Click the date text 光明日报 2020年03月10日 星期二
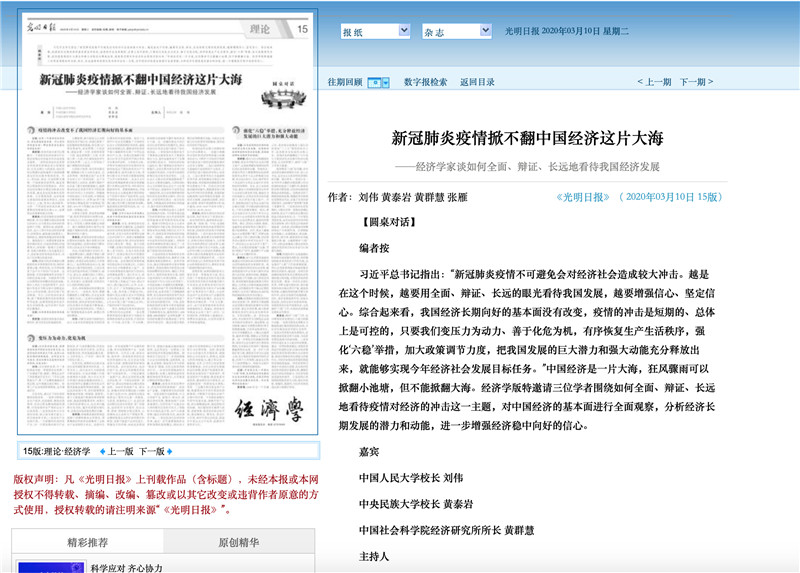Viewport: 800px width, 573px height. click(566, 31)
